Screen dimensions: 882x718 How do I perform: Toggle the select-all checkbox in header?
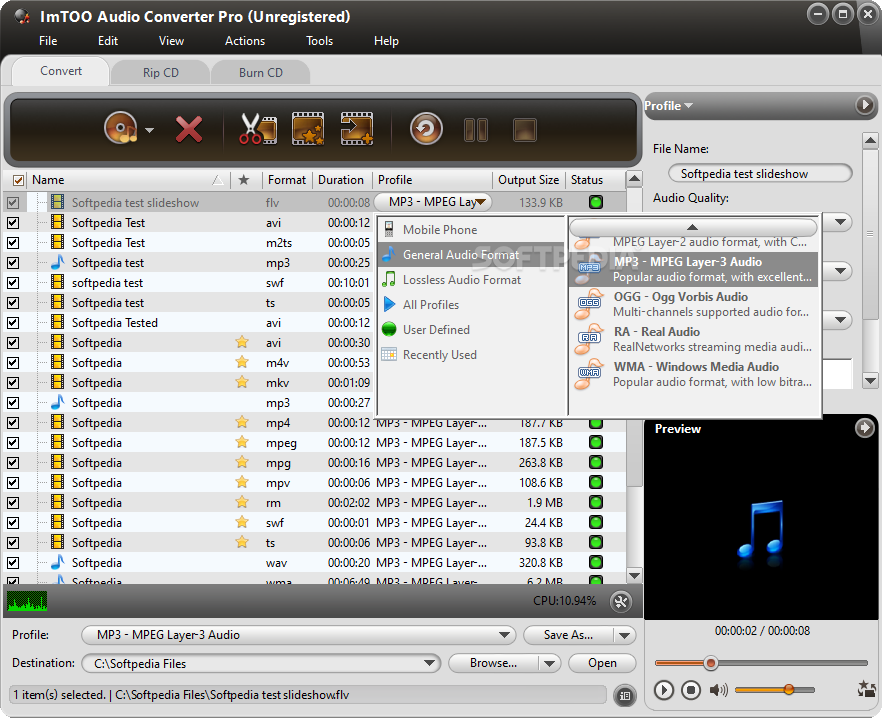click(19, 180)
